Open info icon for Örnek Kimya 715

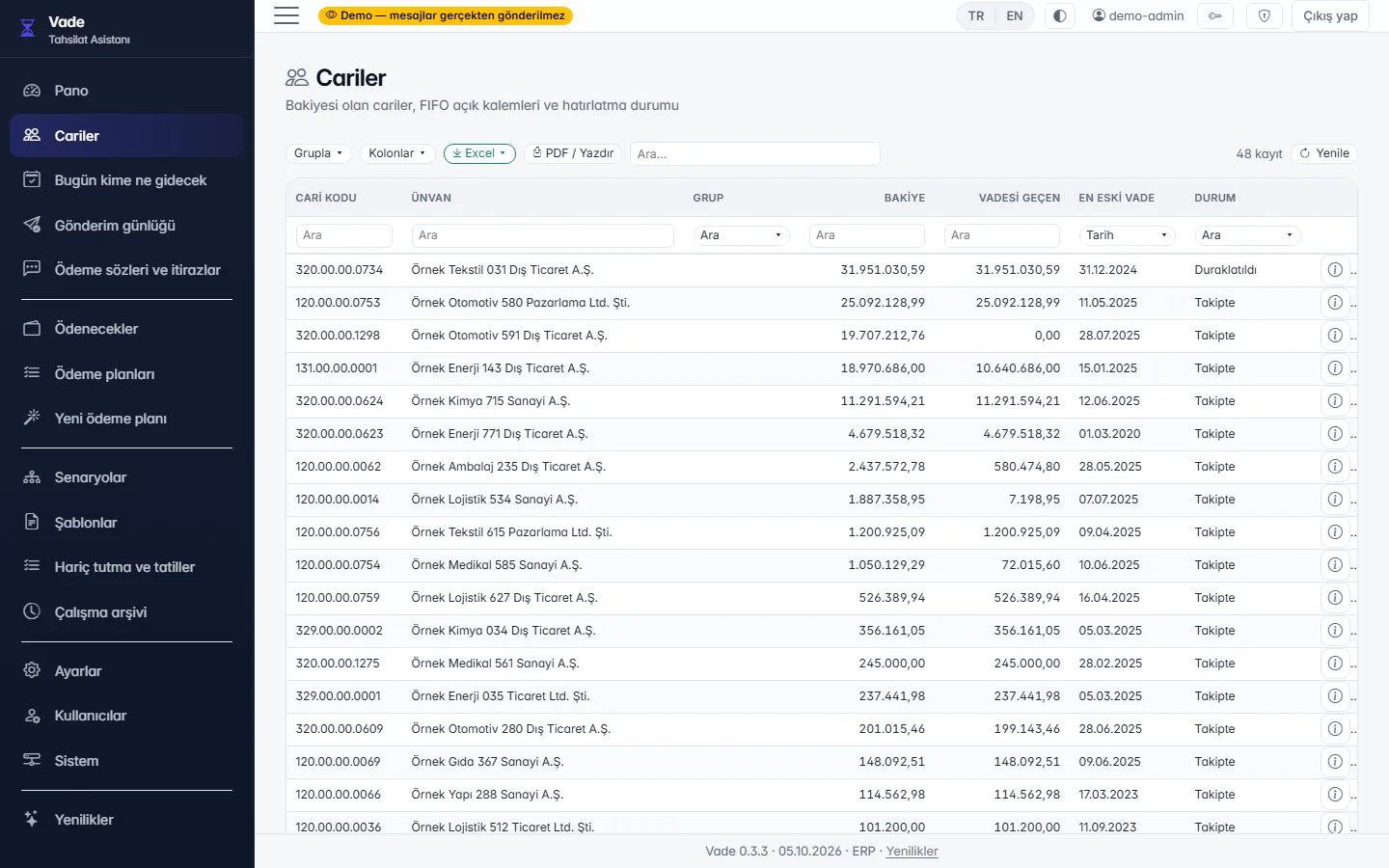[x=1335, y=401]
